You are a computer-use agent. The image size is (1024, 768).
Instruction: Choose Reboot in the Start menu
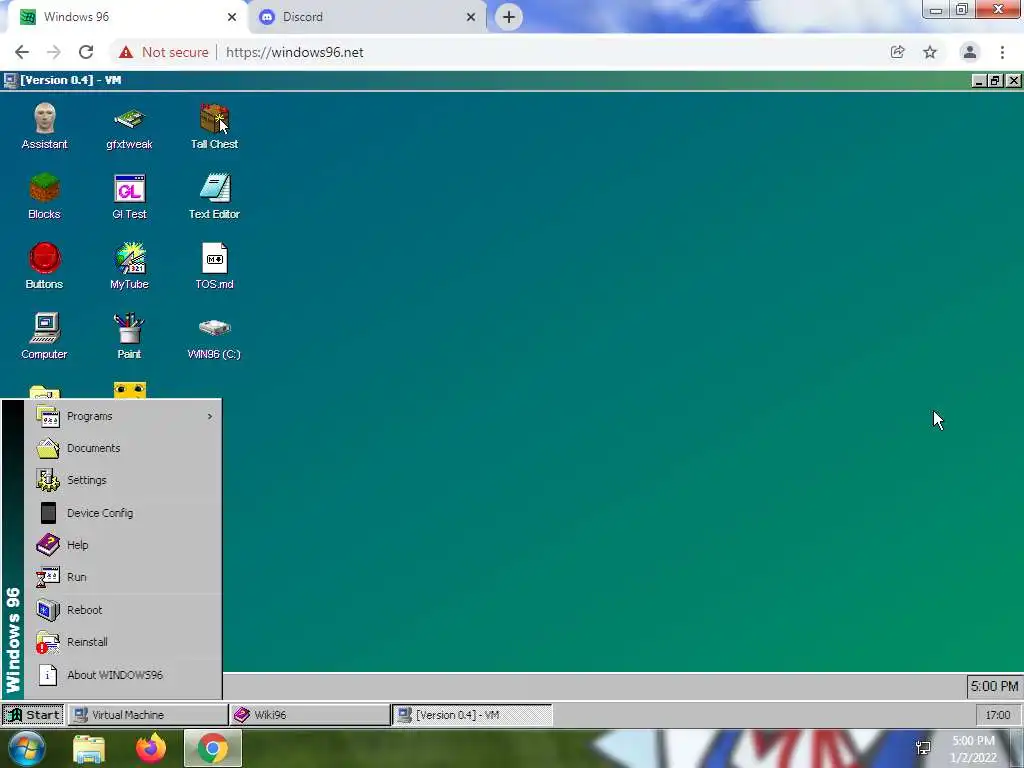coord(123,610)
